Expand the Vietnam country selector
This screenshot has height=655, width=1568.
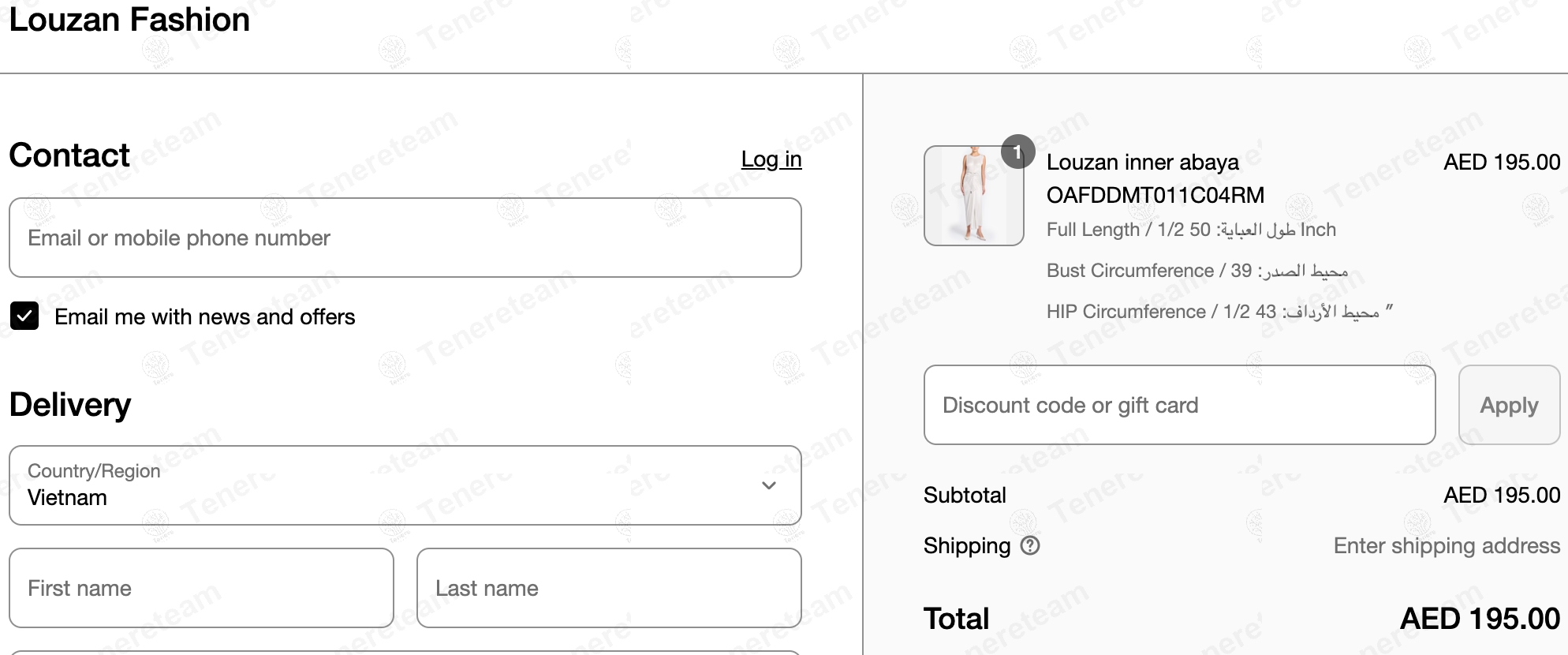tap(405, 485)
